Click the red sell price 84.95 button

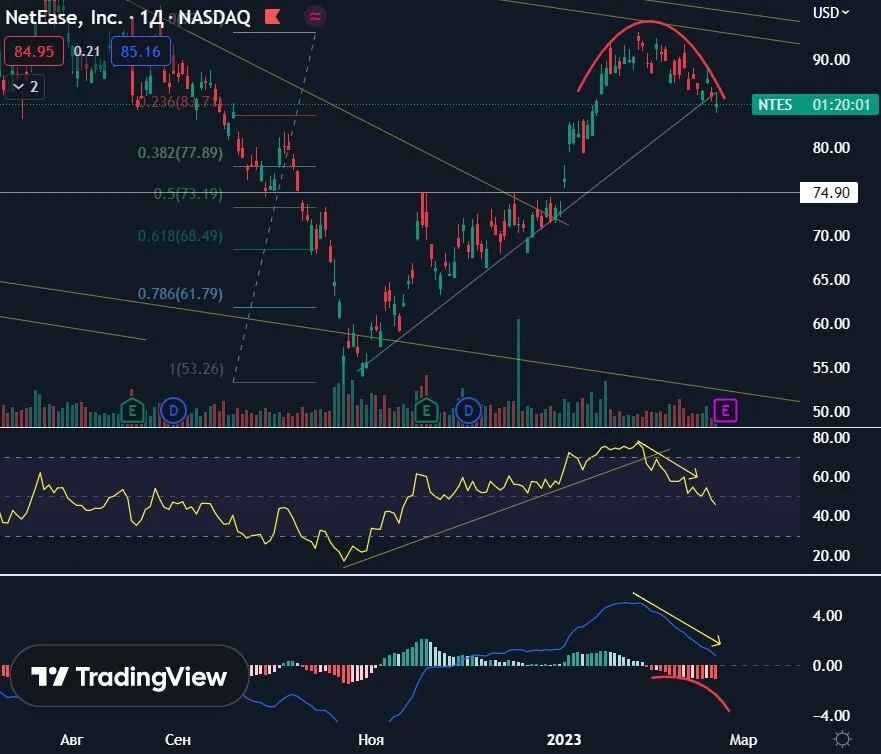[34, 52]
